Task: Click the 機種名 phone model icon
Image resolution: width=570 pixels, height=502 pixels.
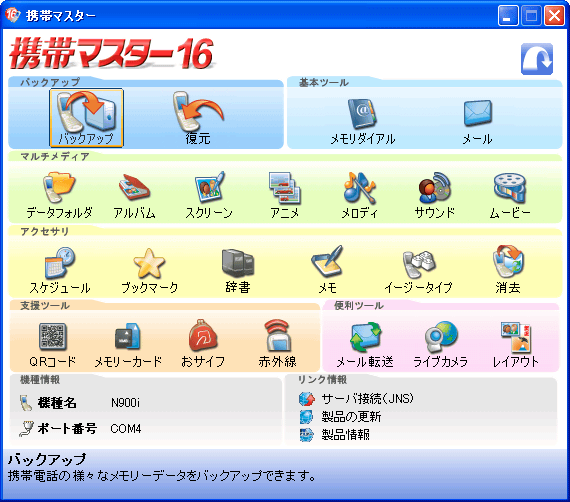Action: click(x=25, y=403)
